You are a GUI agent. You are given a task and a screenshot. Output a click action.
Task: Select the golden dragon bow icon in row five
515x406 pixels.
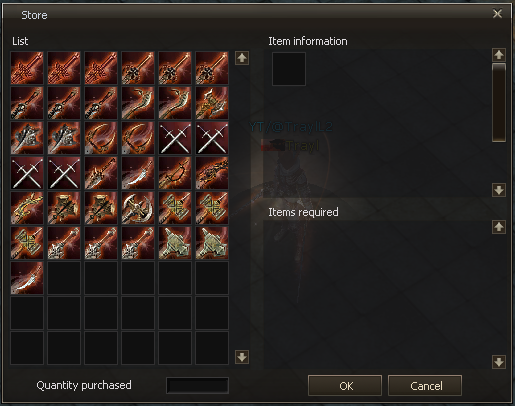click(27, 208)
